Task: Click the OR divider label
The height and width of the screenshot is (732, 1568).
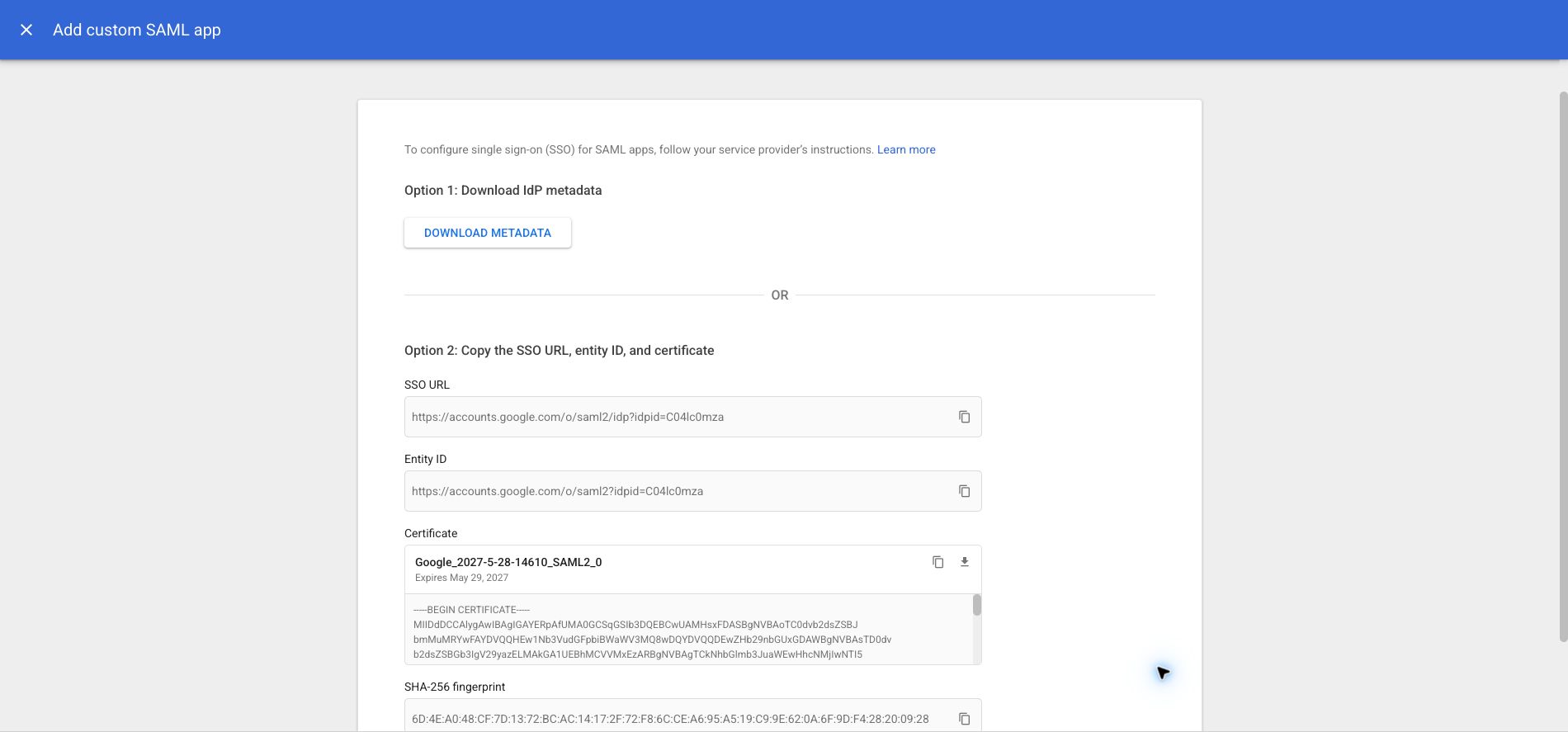Action: point(780,295)
